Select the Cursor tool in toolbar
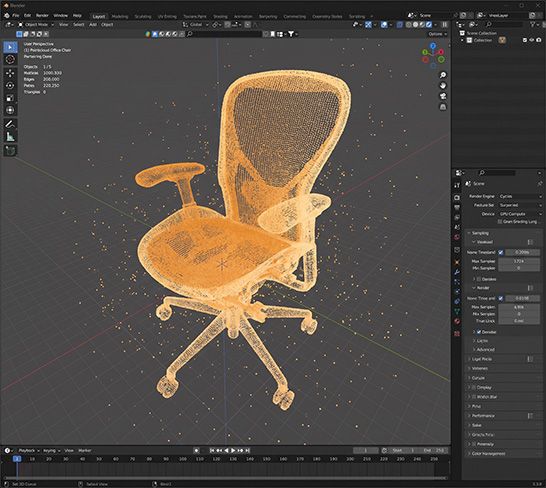The height and width of the screenshot is (488, 546). [10, 60]
